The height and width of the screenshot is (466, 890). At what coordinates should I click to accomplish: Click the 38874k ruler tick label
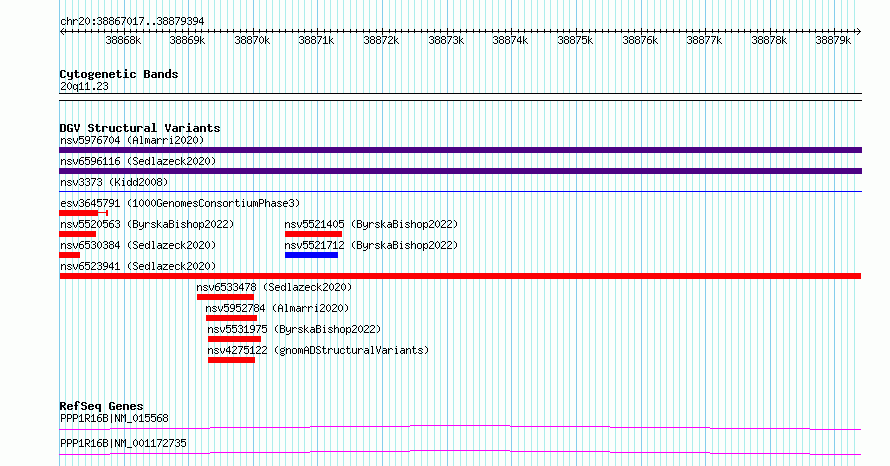pyautogui.click(x=510, y=40)
